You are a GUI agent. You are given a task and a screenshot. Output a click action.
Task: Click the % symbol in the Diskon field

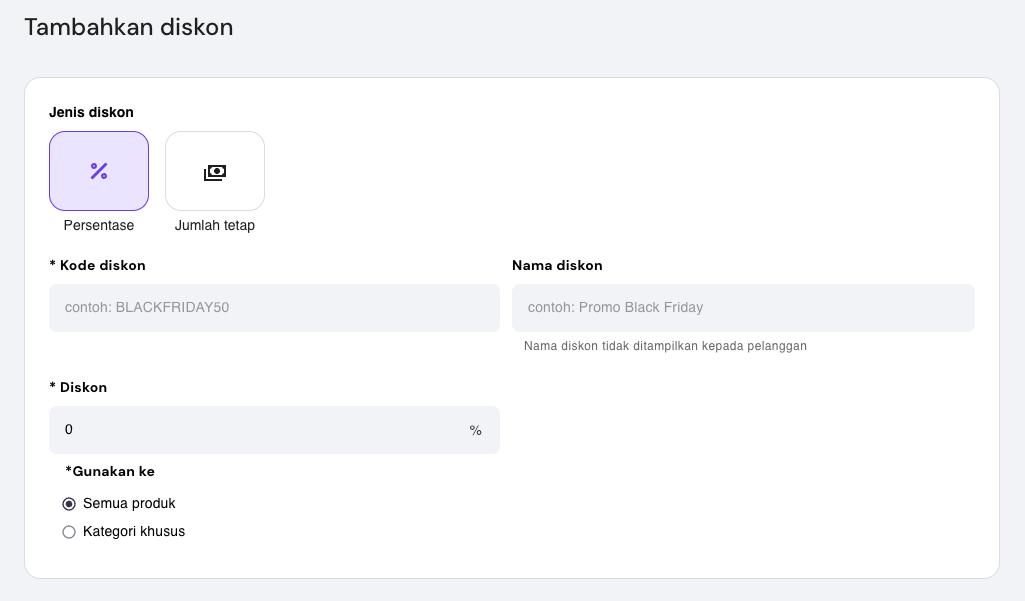click(x=475, y=429)
